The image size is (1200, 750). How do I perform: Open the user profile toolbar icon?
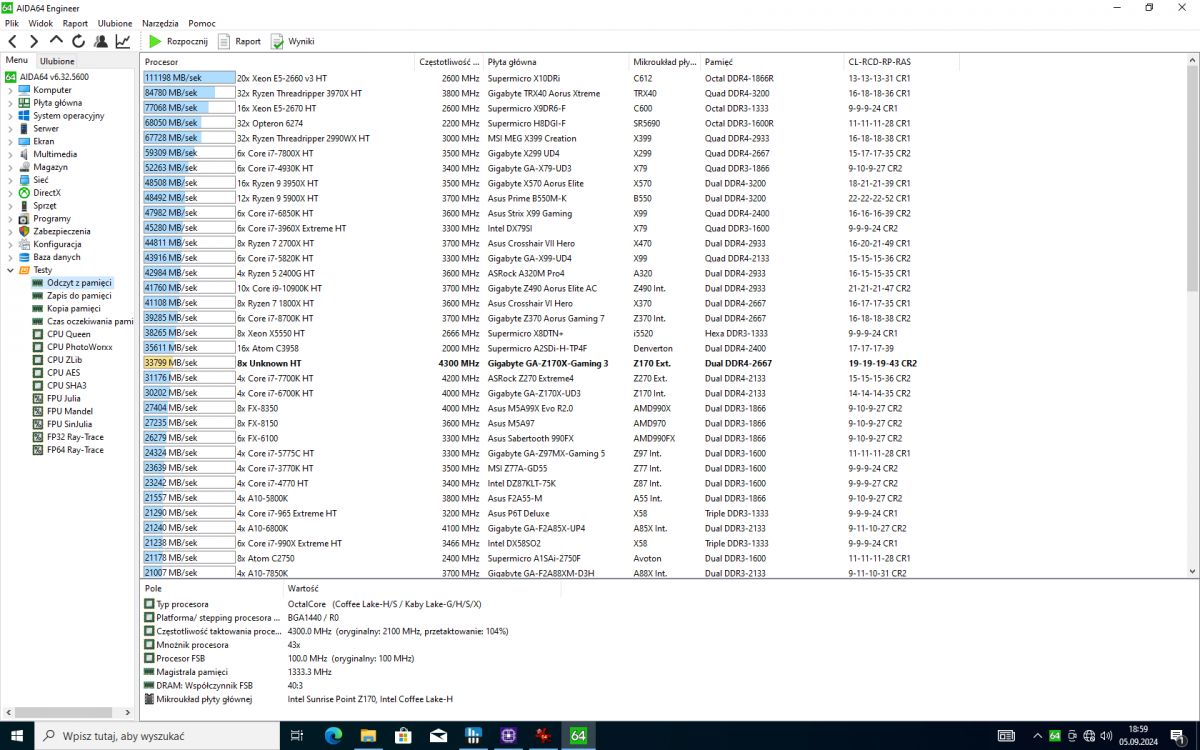(x=100, y=41)
